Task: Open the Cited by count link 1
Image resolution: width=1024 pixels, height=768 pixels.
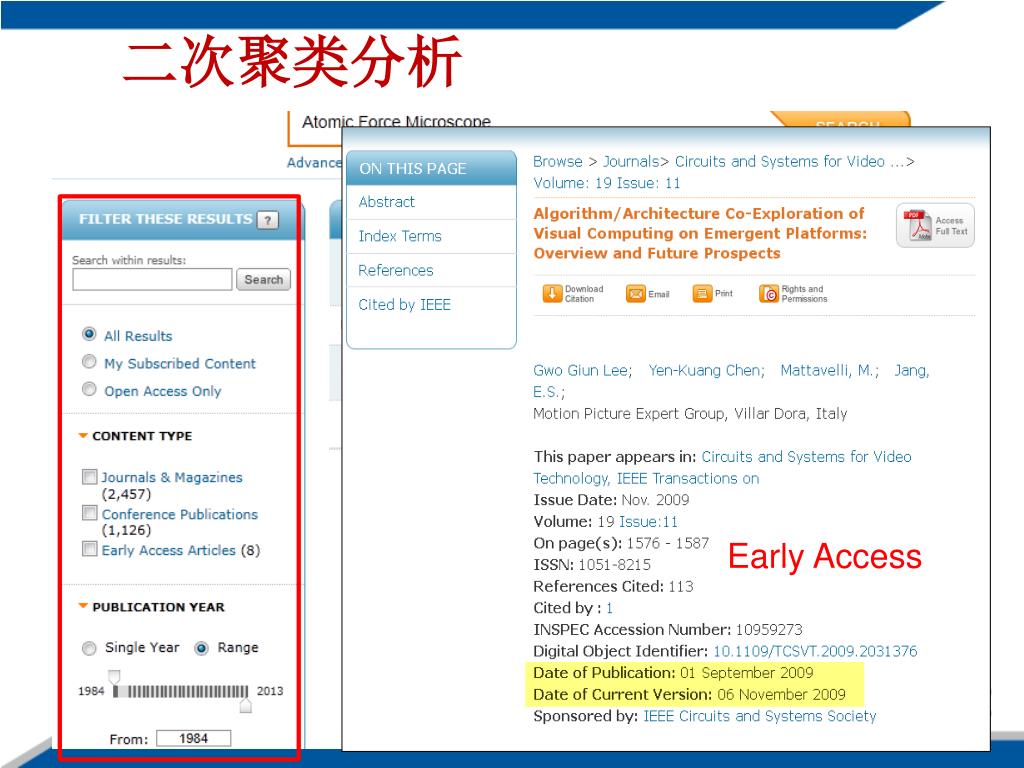Action: tap(609, 608)
